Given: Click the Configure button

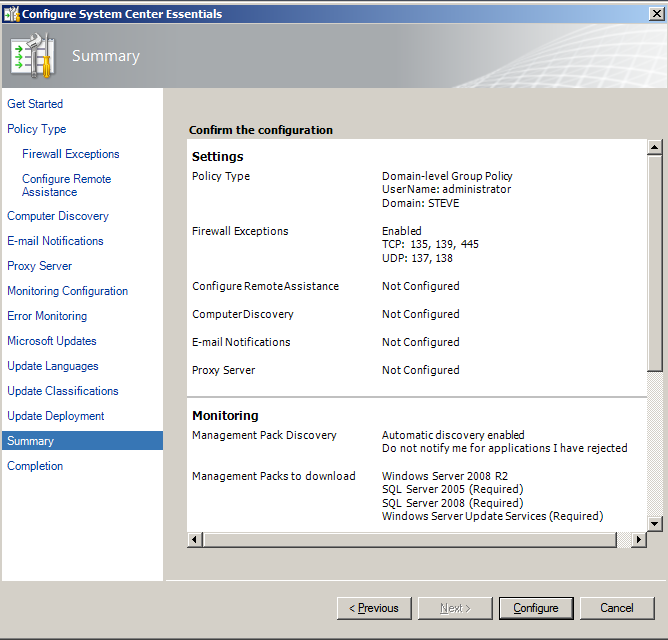Looking at the screenshot, I should pos(536,608).
